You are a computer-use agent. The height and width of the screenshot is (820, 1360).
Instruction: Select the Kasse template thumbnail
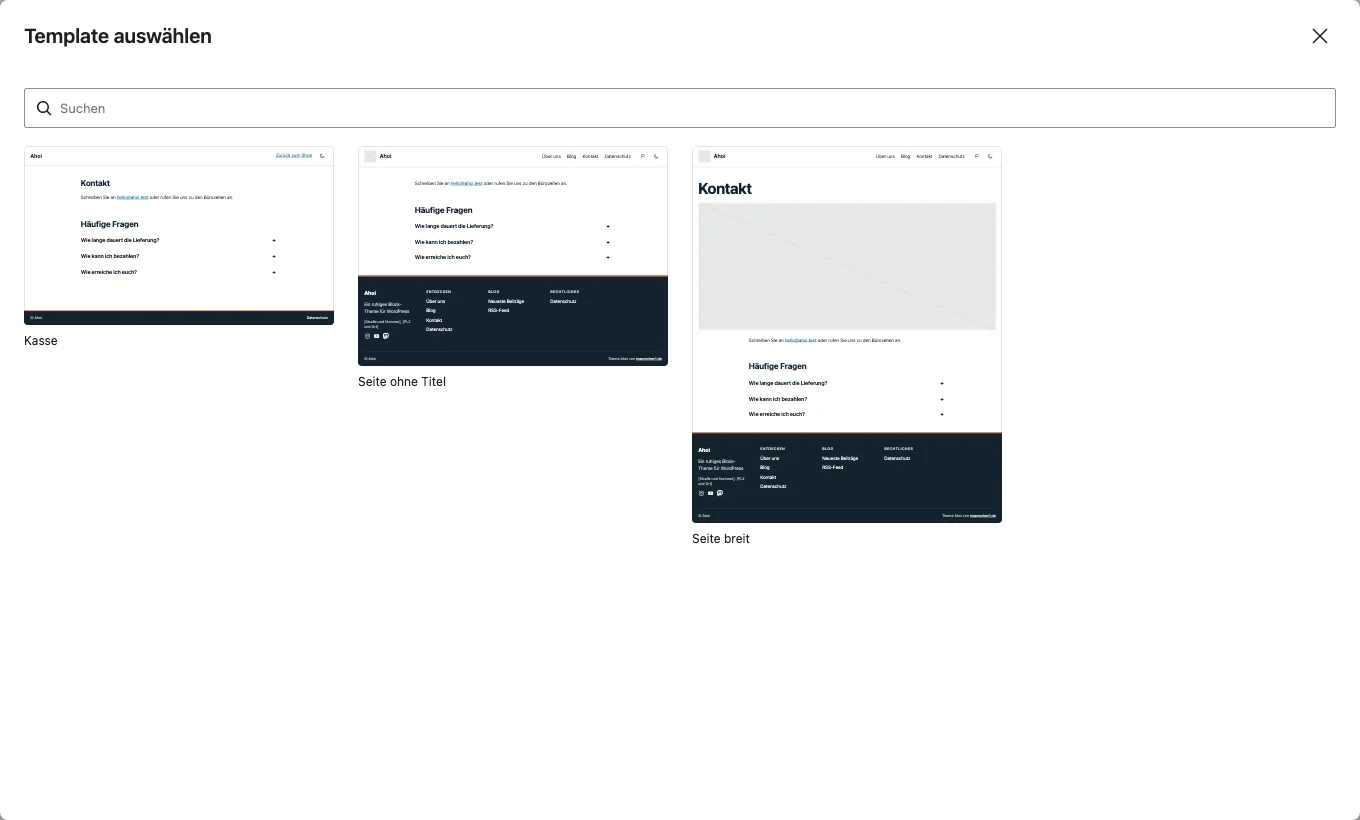(x=179, y=236)
